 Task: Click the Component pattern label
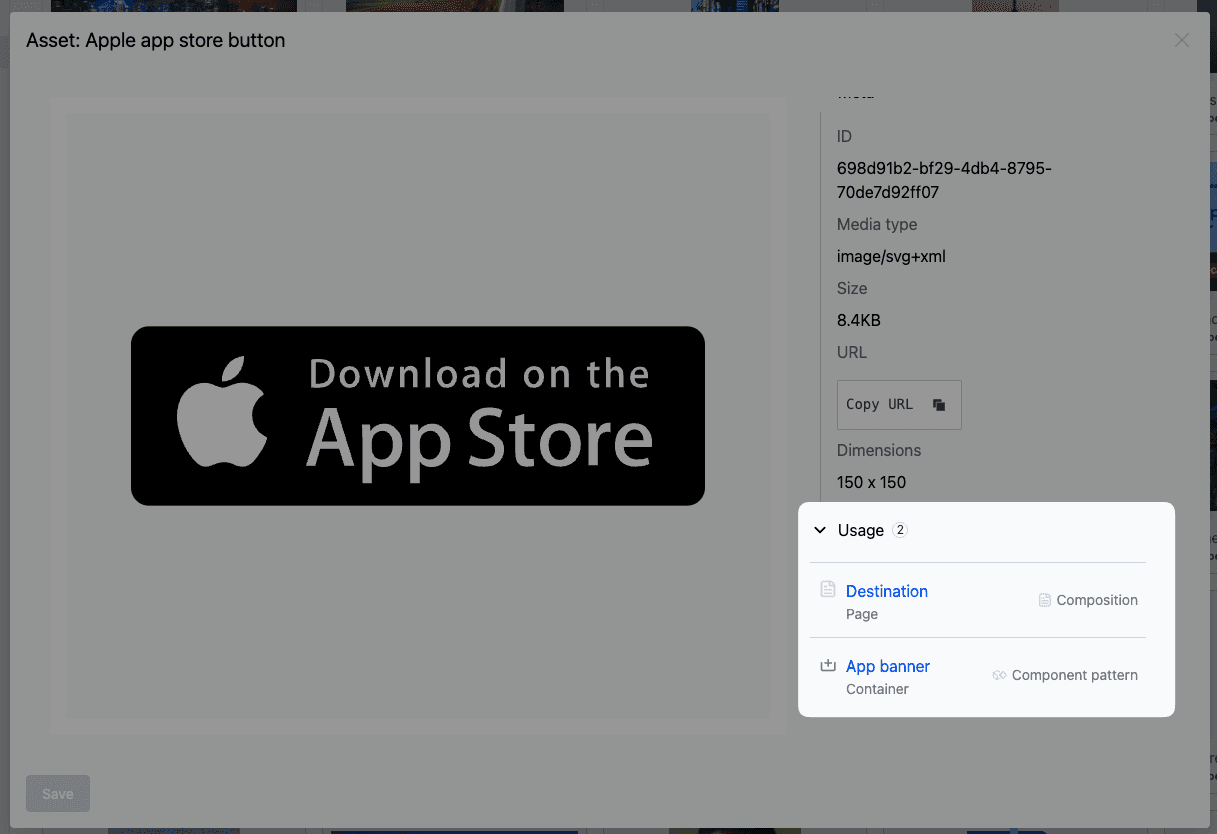pos(1075,675)
